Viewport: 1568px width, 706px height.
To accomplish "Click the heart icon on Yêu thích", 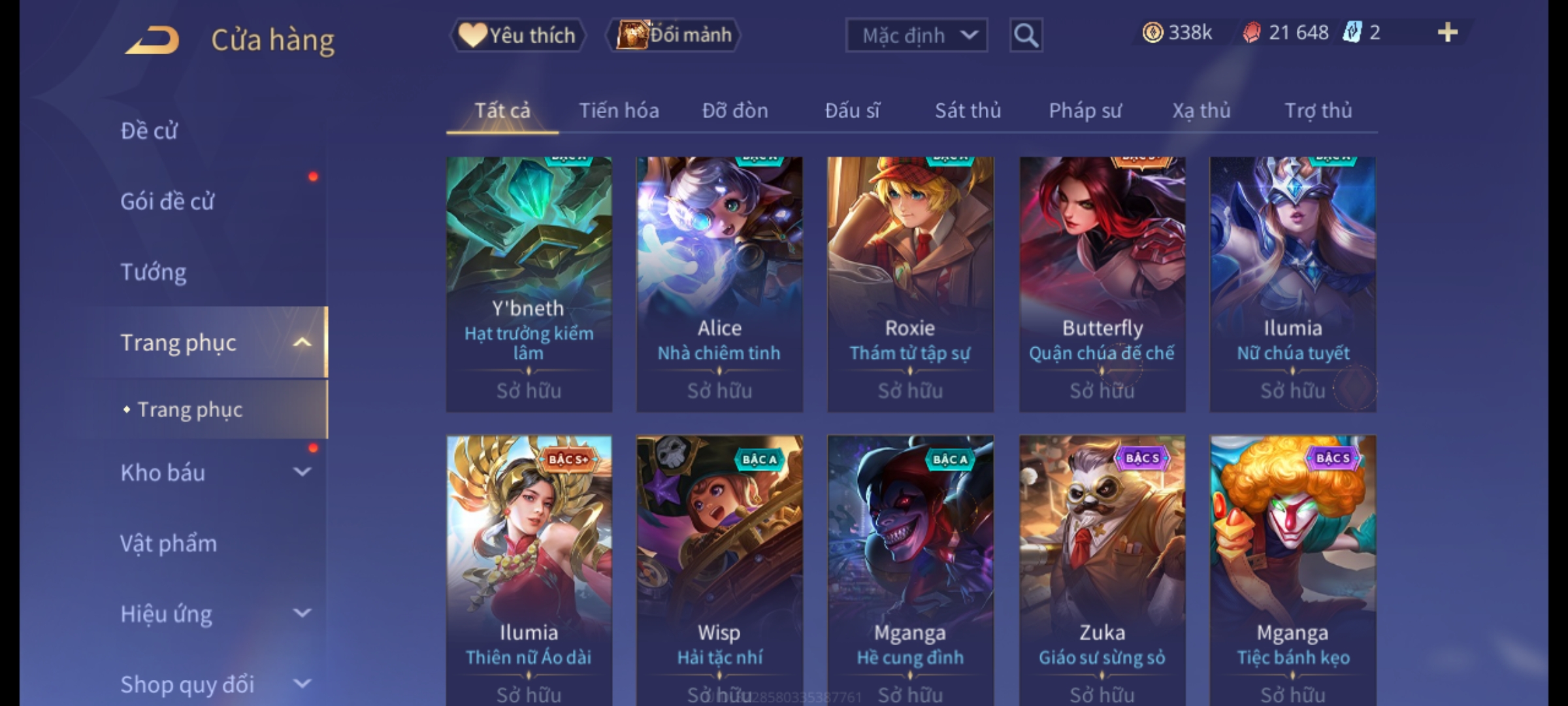I will click(x=472, y=35).
